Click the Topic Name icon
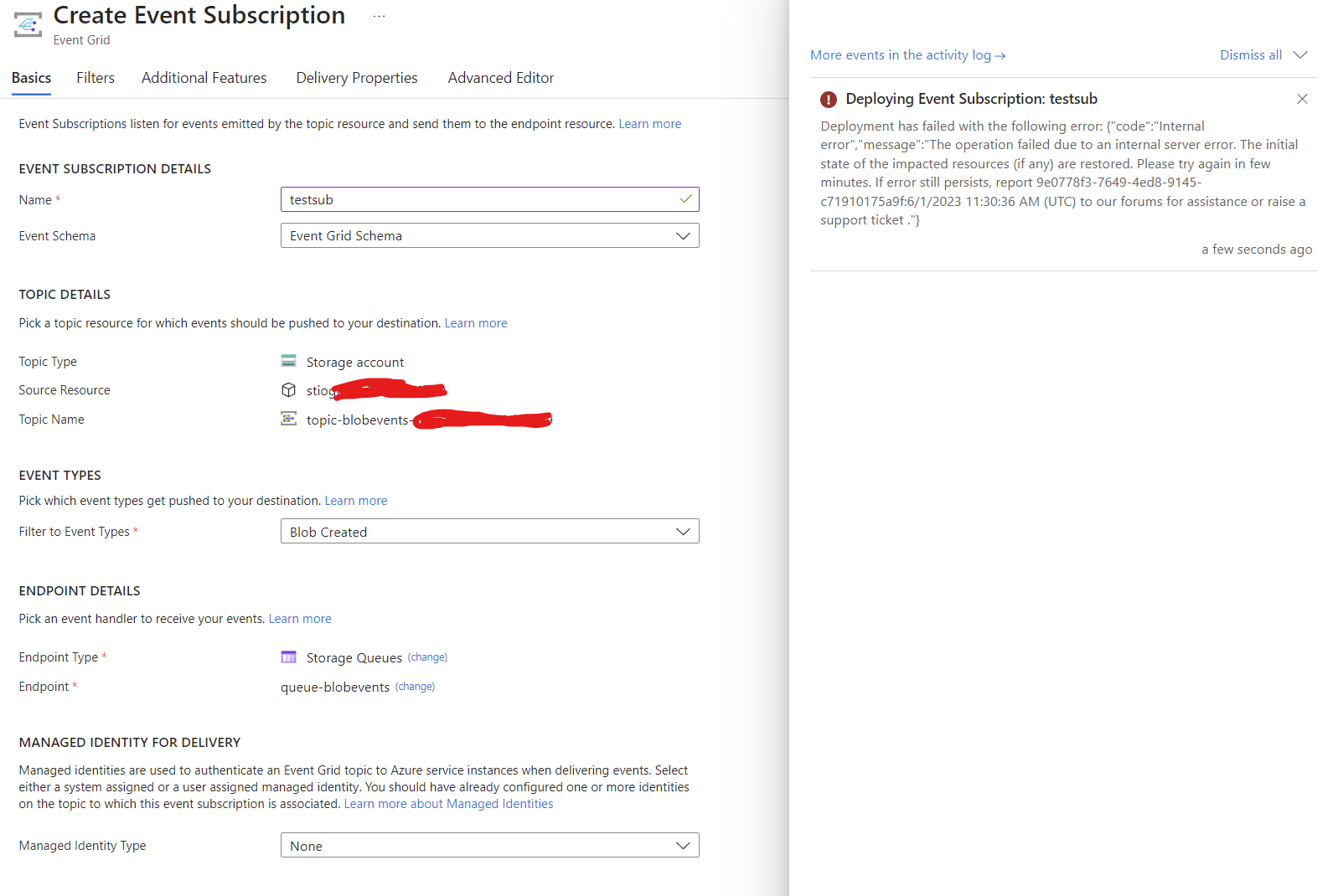This screenshot has height=896, width=1333. (288, 419)
